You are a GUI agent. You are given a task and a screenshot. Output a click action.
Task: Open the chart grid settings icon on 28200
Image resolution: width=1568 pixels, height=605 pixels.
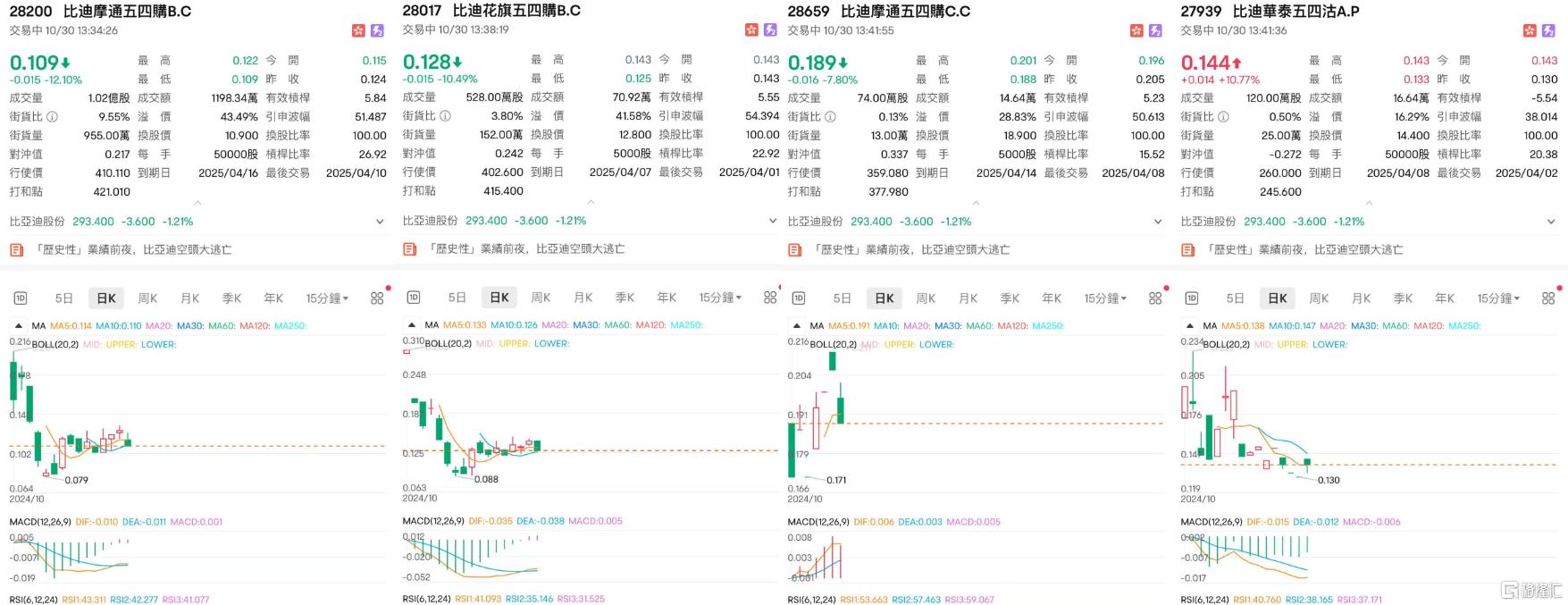(x=377, y=298)
